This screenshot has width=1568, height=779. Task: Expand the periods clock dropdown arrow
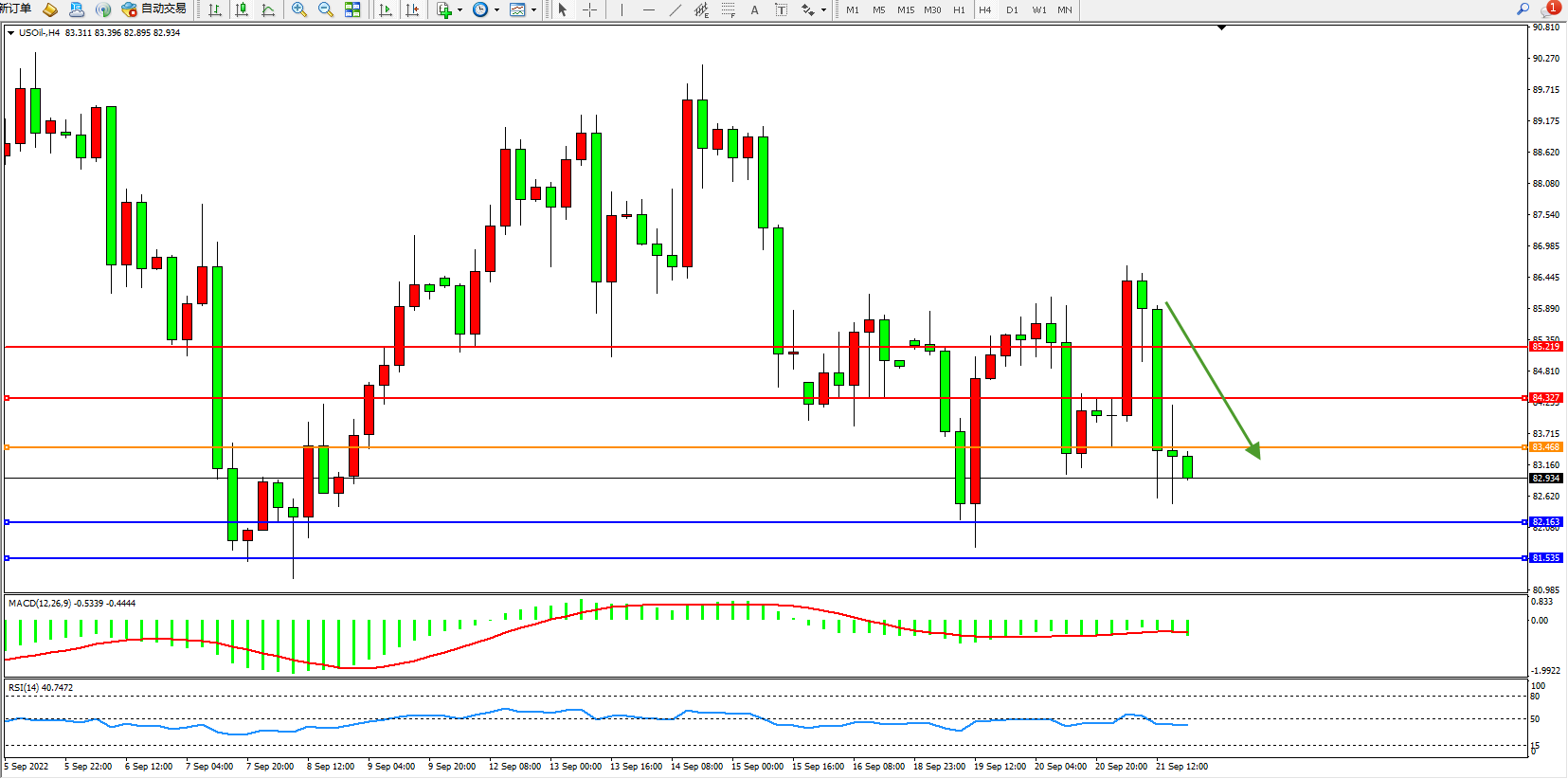pos(496,10)
